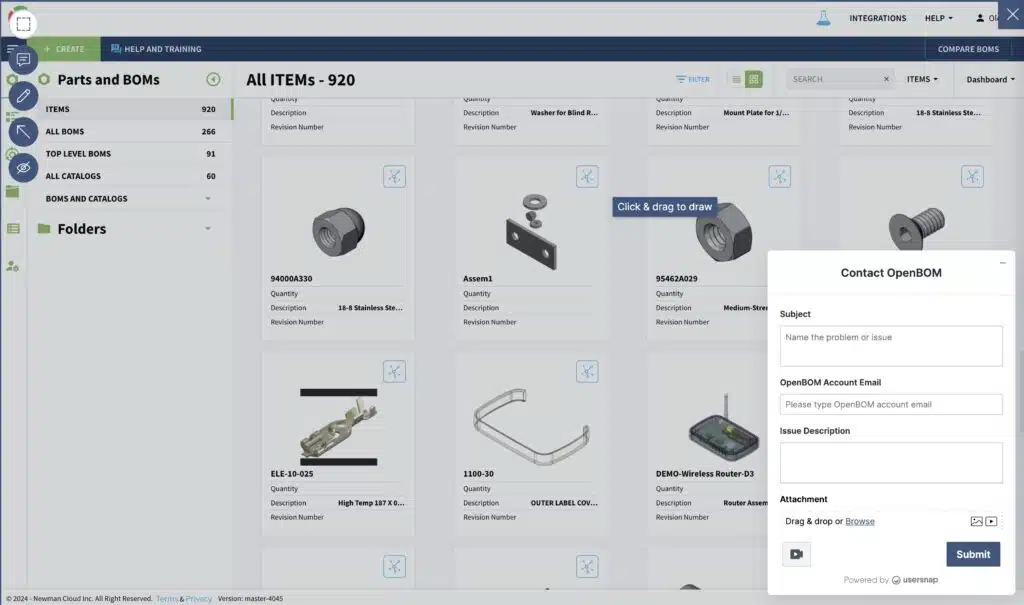
Task: Open graph view icon on 1100-30 card
Action: tap(586, 372)
